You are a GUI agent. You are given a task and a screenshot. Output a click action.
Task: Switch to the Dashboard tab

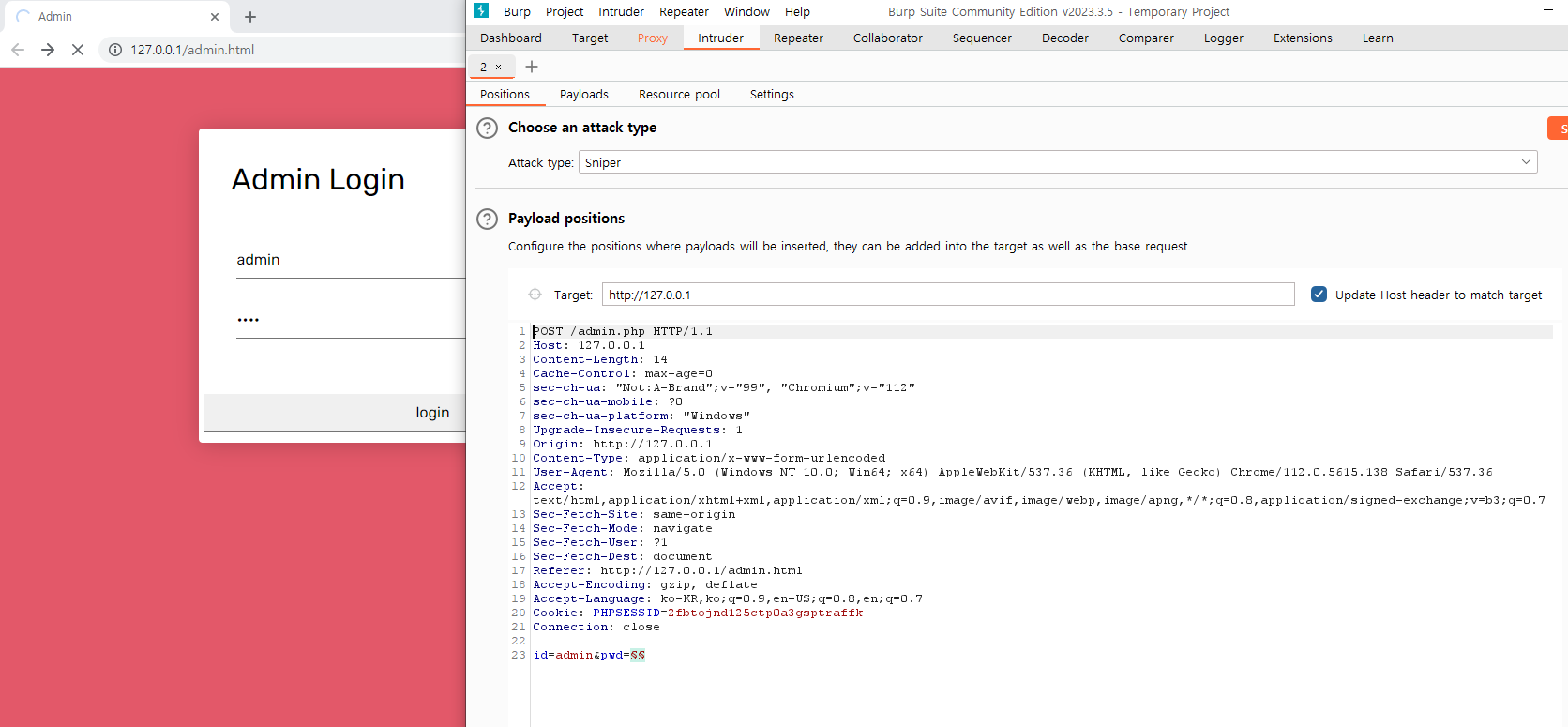pyautogui.click(x=511, y=38)
